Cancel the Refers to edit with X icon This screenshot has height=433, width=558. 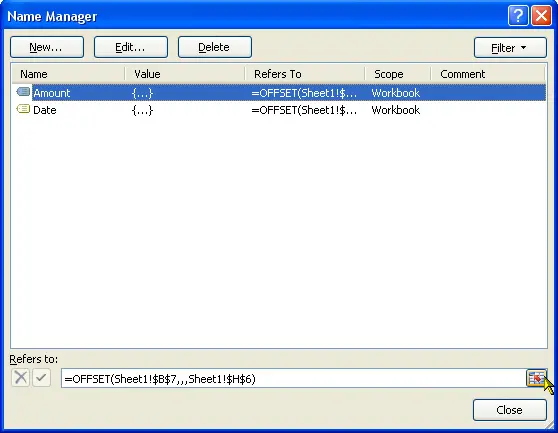pyautogui.click(x=20, y=377)
